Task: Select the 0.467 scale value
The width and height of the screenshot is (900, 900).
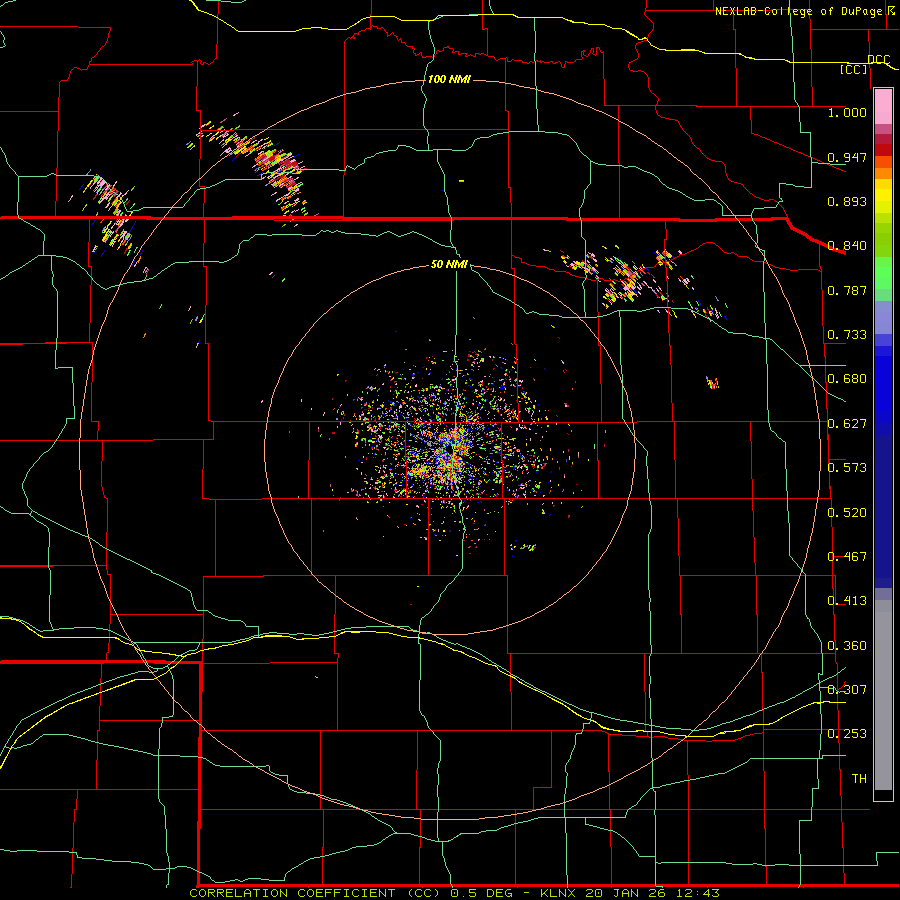Action: (x=847, y=557)
